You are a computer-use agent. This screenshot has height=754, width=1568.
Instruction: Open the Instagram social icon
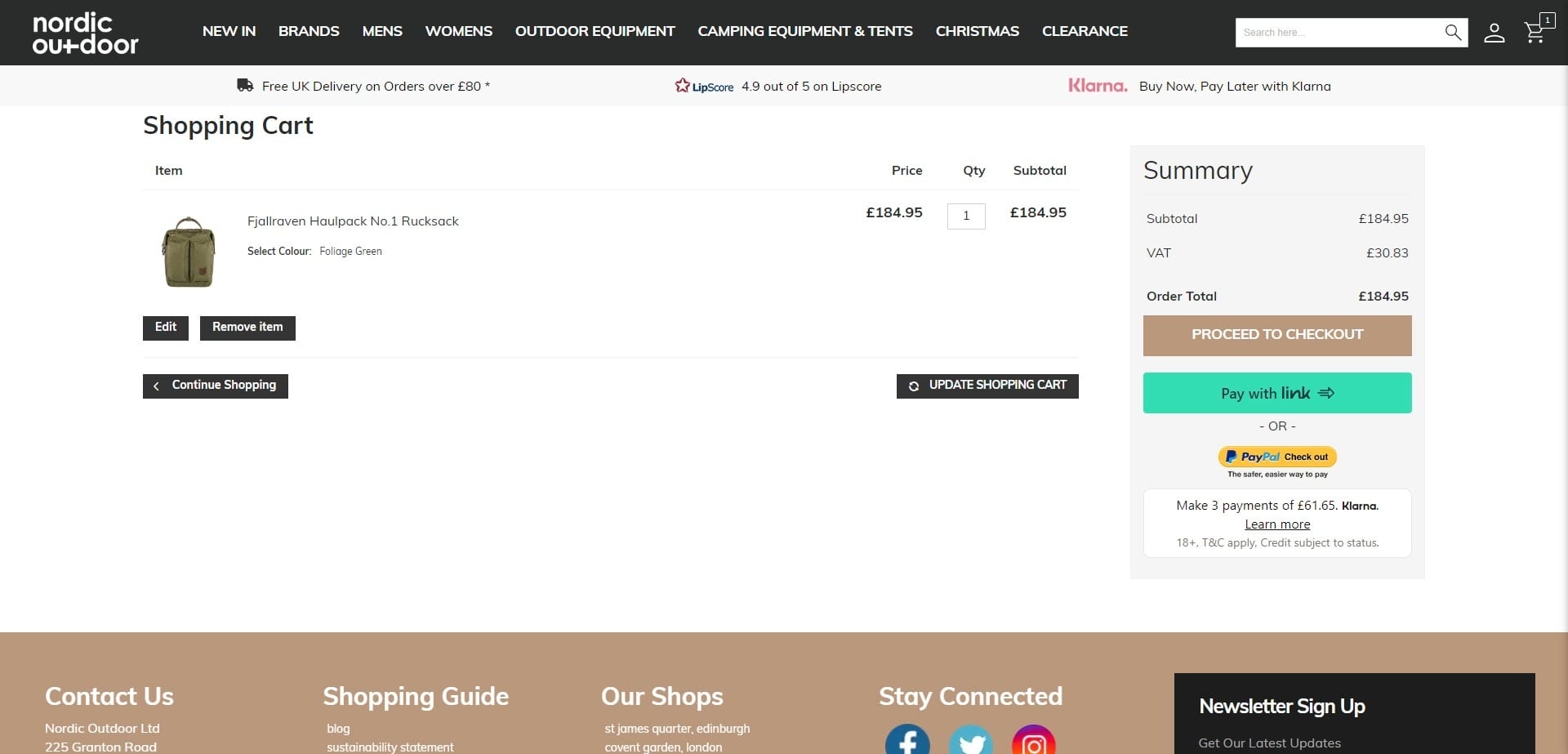(1034, 741)
